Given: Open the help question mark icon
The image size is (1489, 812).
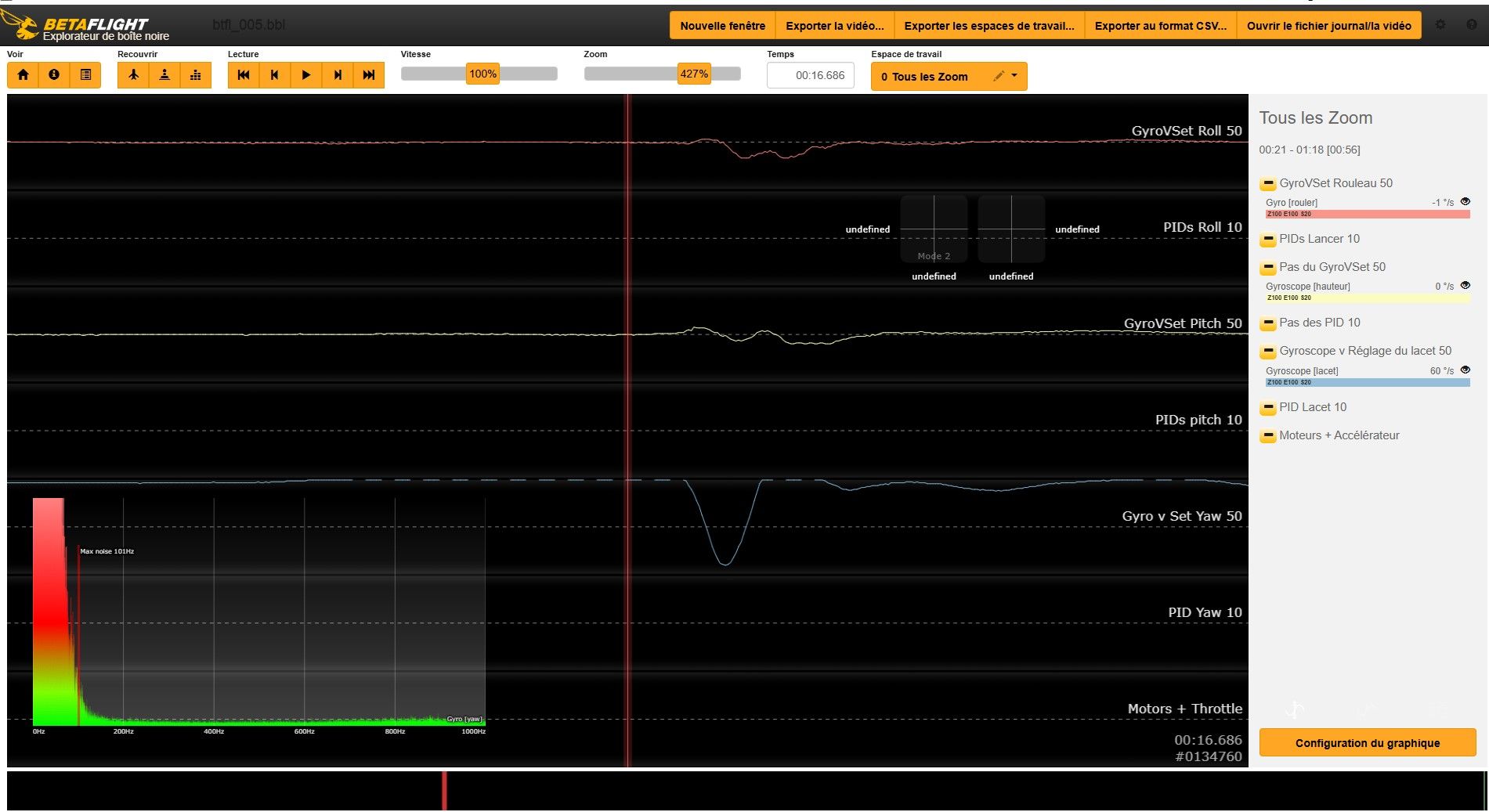Looking at the screenshot, I should [1471, 25].
